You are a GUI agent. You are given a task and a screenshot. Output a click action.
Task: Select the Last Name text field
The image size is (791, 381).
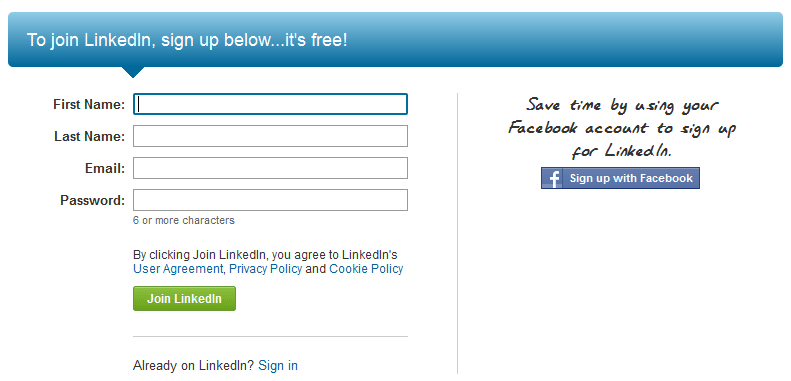pyautogui.click(x=270, y=136)
